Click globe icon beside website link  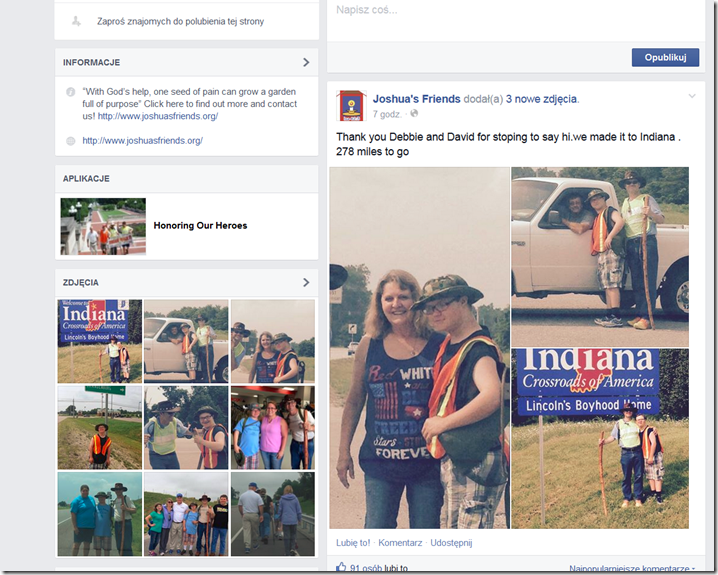click(71, 141)
